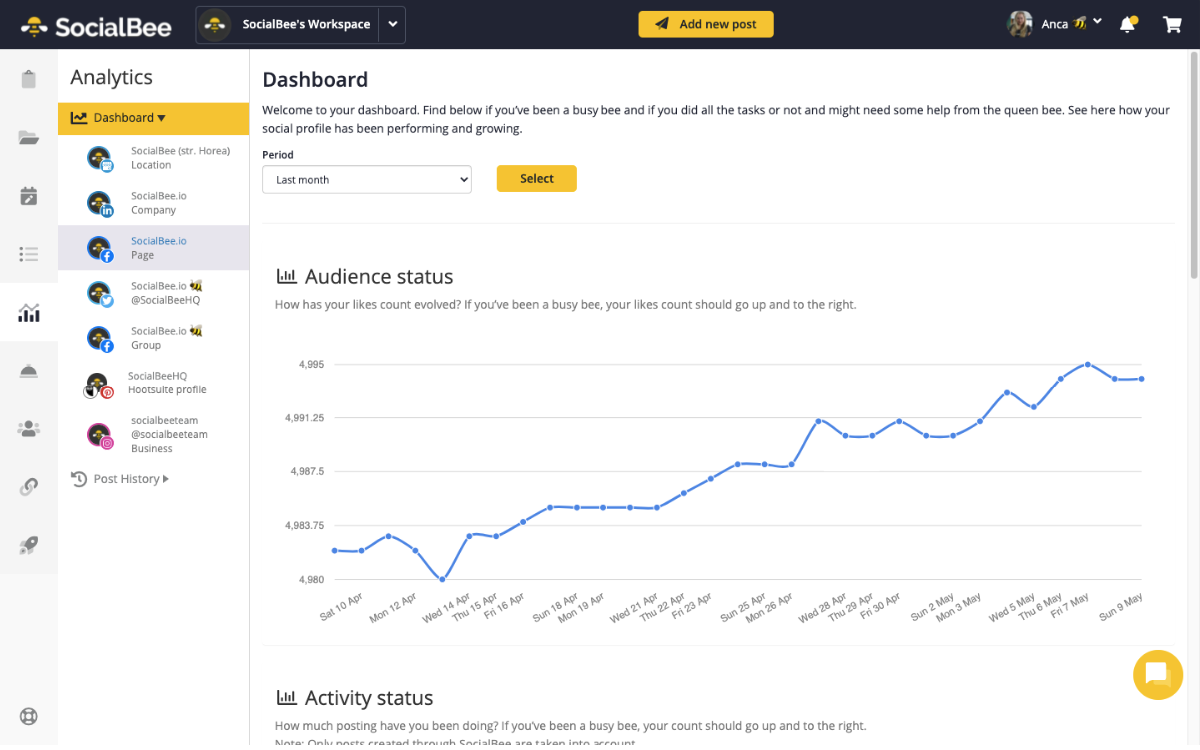Click the @SocialBeeHQ Twitter avatar

[100, 294]
